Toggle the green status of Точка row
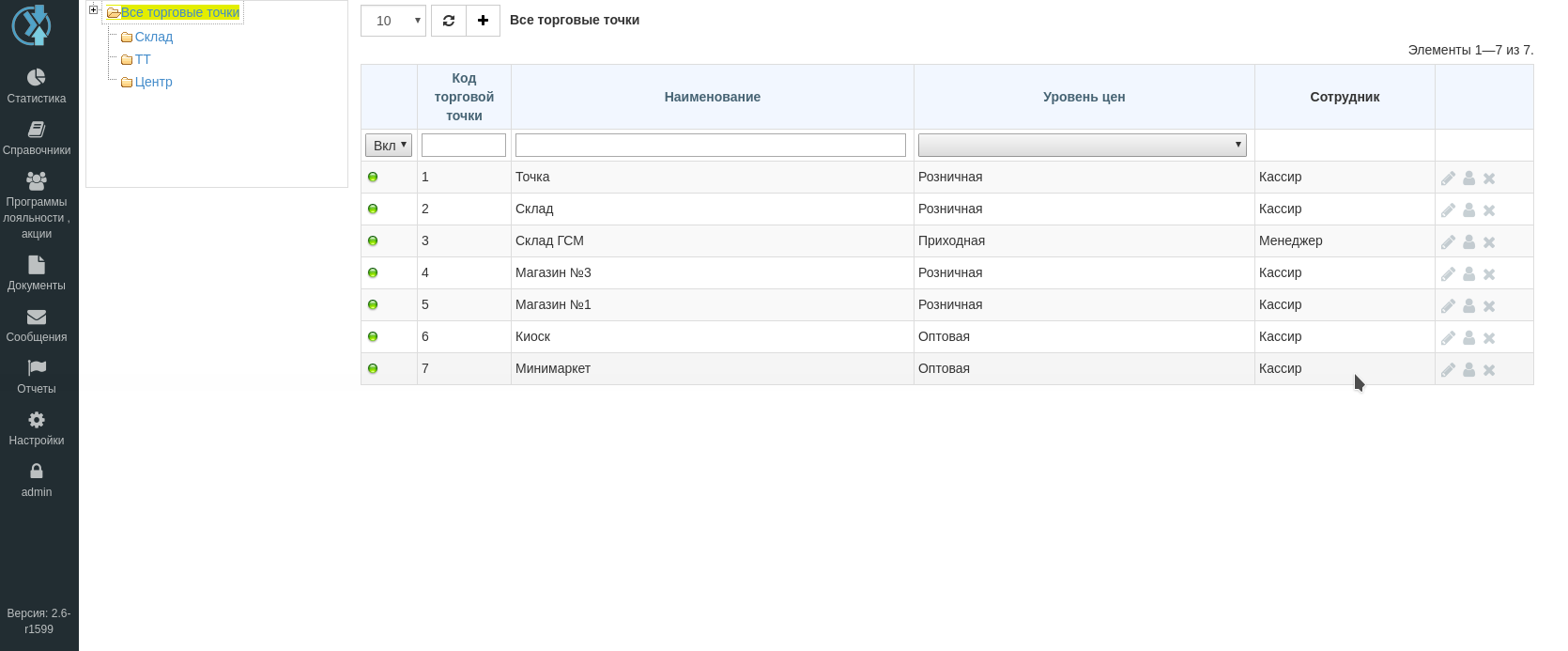Image resolution: width=1568 pixels, height=651 pixels. [x=373, y=177]
